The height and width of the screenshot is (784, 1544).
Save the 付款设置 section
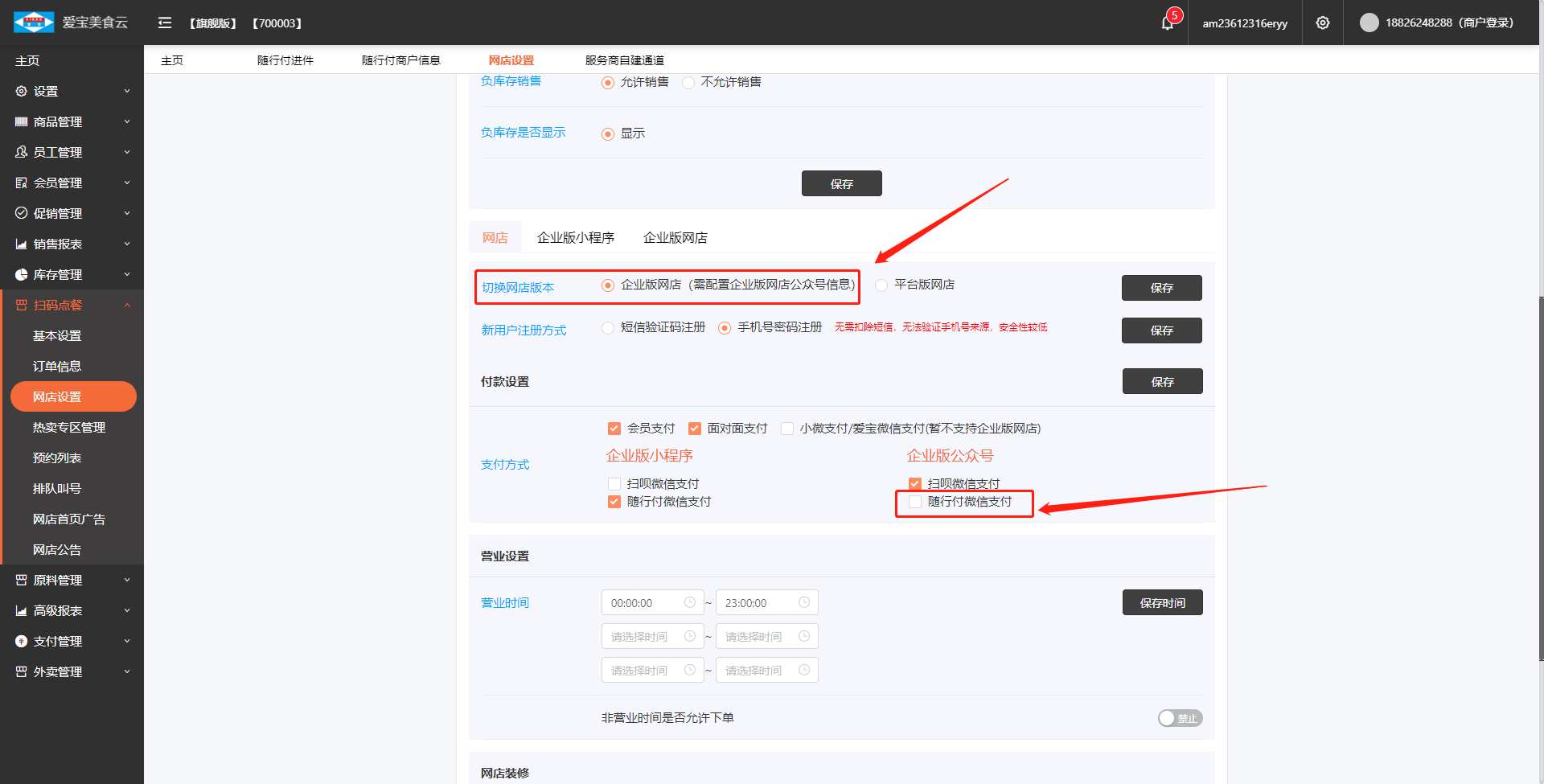click(1162, 381)
